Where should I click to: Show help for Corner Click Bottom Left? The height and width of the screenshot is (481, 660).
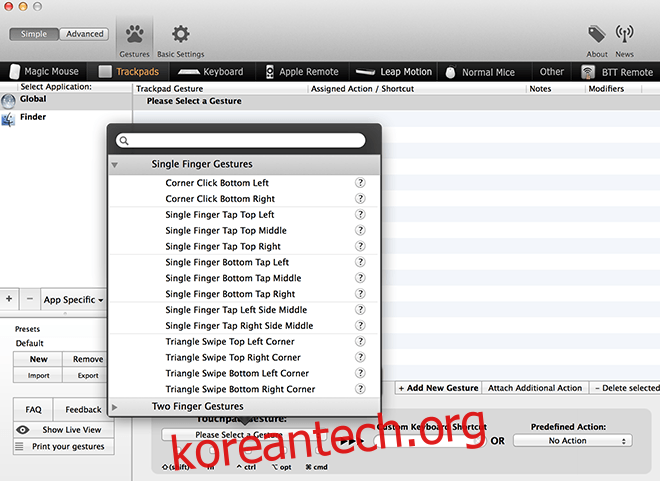pos(360,183)
